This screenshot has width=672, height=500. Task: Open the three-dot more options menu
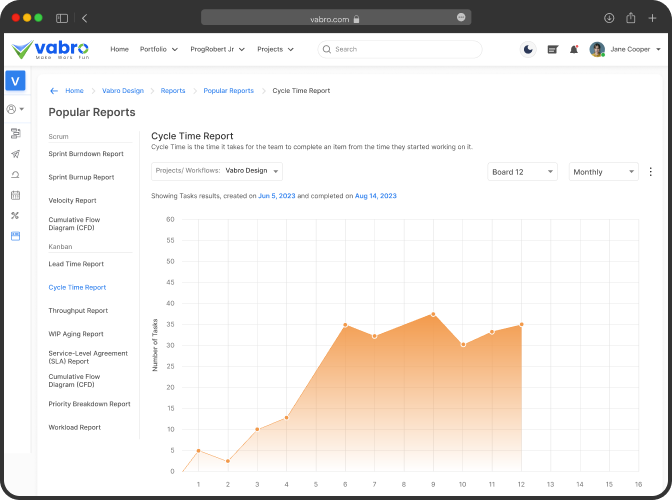click(x=651, y=172)
